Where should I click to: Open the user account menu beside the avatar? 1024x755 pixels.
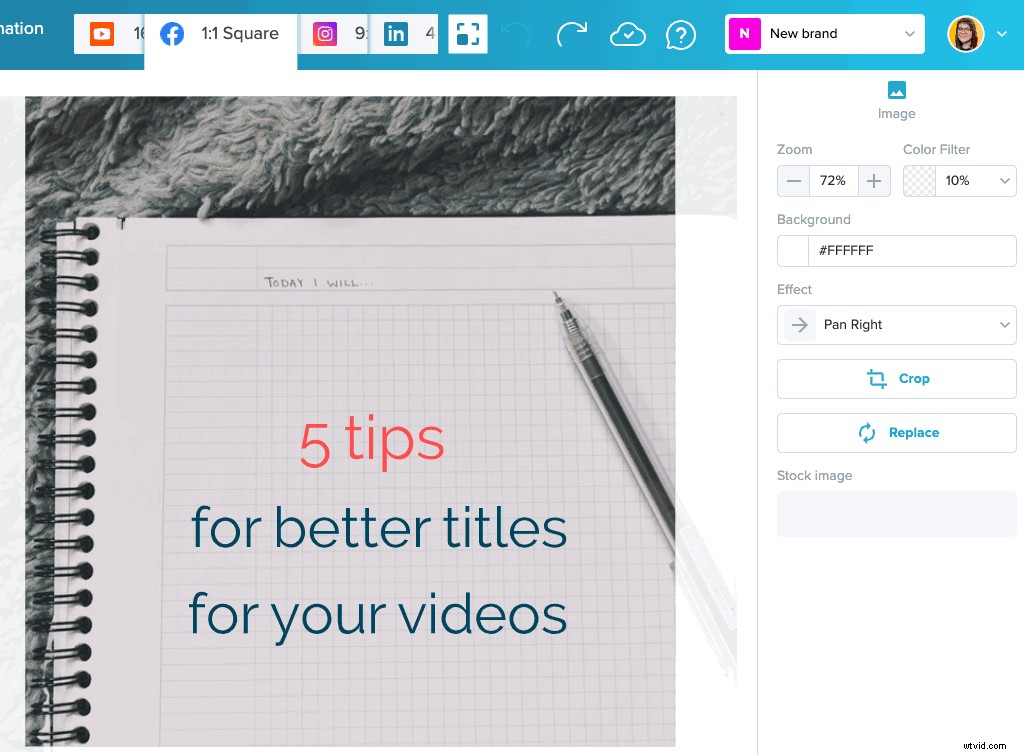1003,33
